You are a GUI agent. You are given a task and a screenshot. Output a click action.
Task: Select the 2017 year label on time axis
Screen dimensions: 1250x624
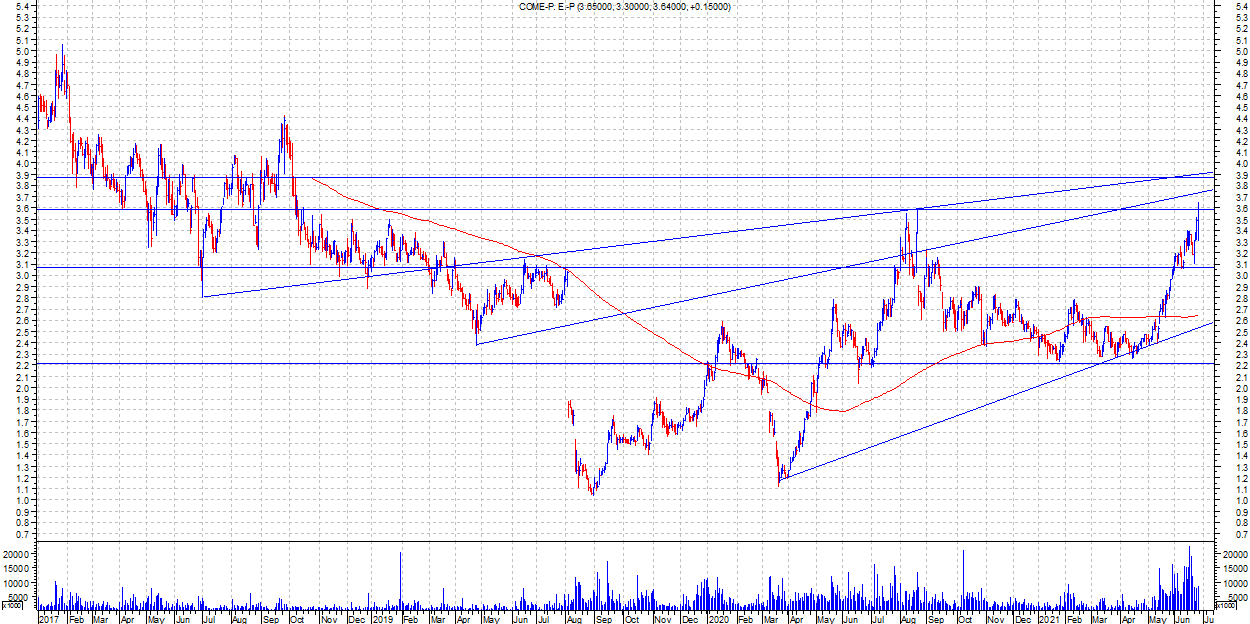click(x=49, y=620)
